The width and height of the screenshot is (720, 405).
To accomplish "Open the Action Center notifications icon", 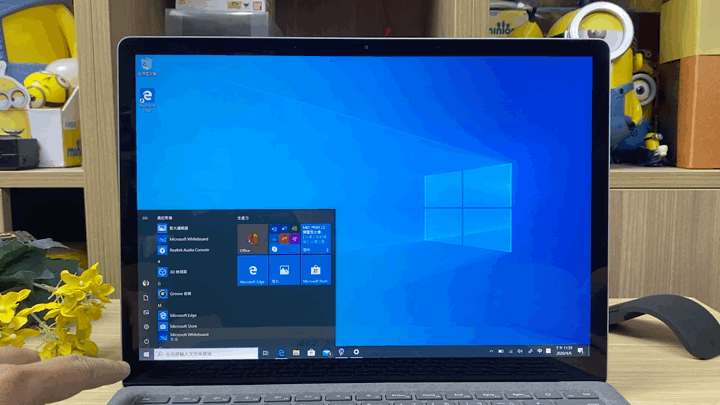I will pyautogui.click(x=581, y=351).
